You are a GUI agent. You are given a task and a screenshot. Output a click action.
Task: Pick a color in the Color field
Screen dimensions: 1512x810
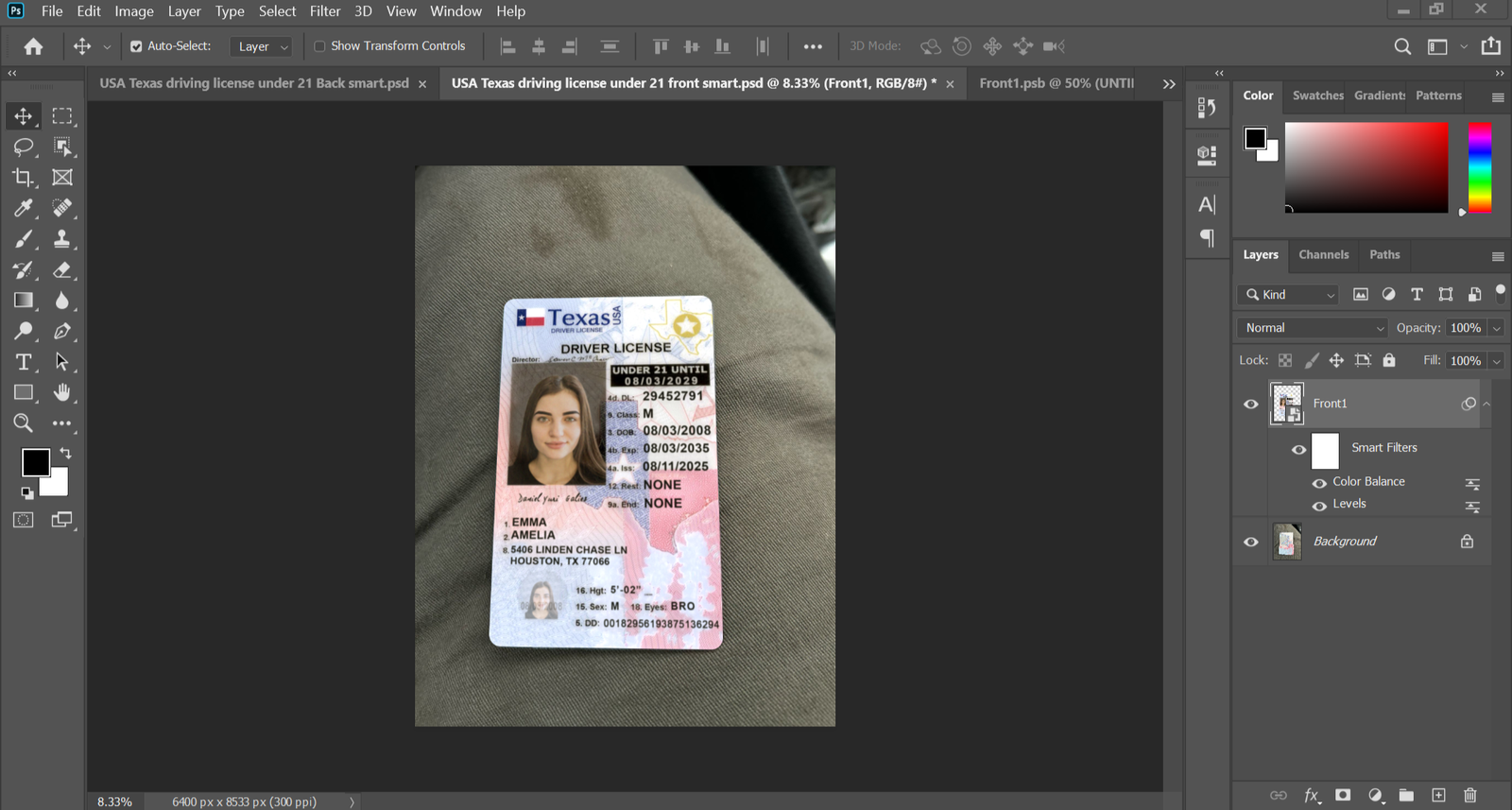1366,167
